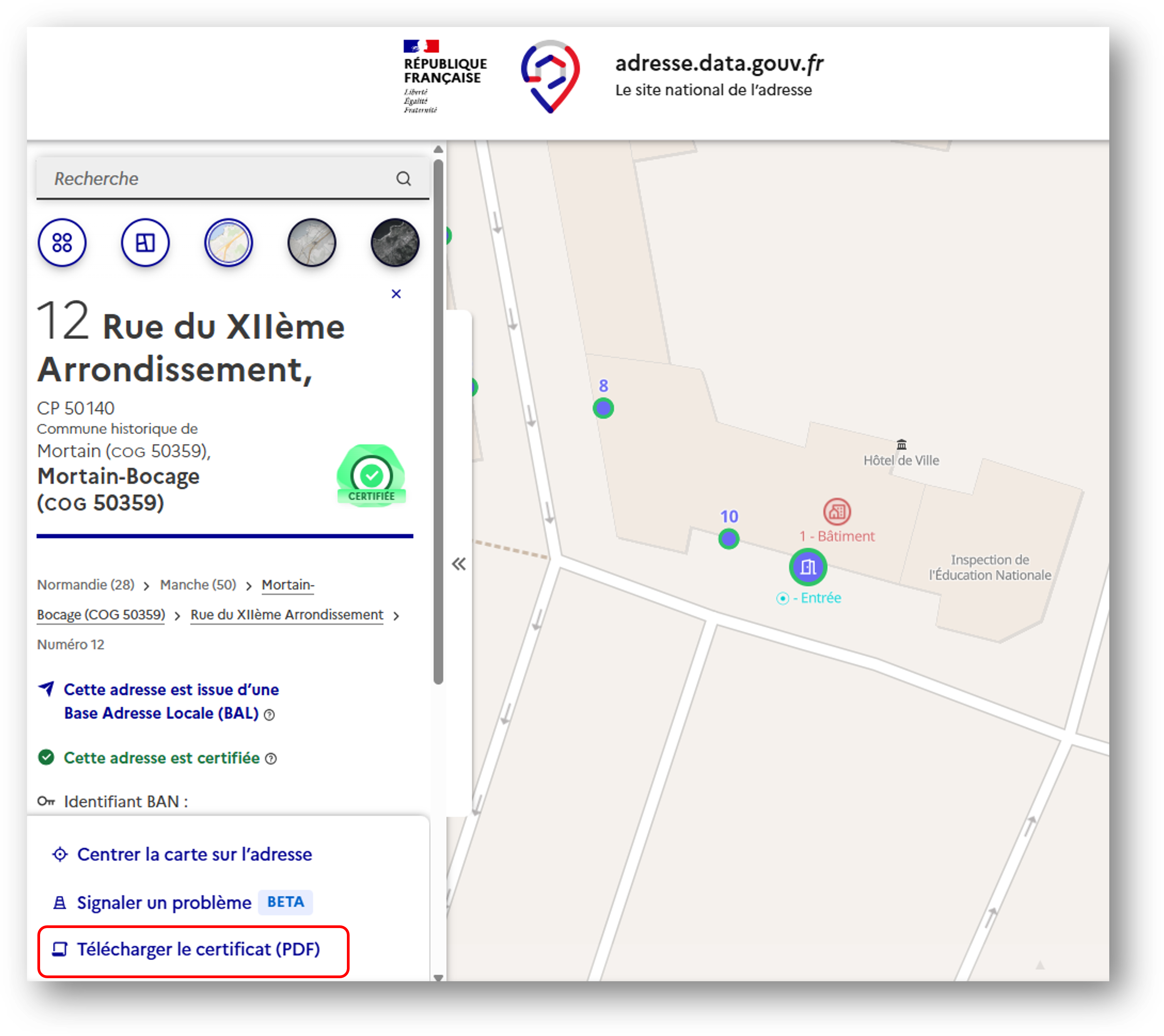Click address marker number 10 on map
Viewport: 1164px width, 1036px height.
coord(728,538)
